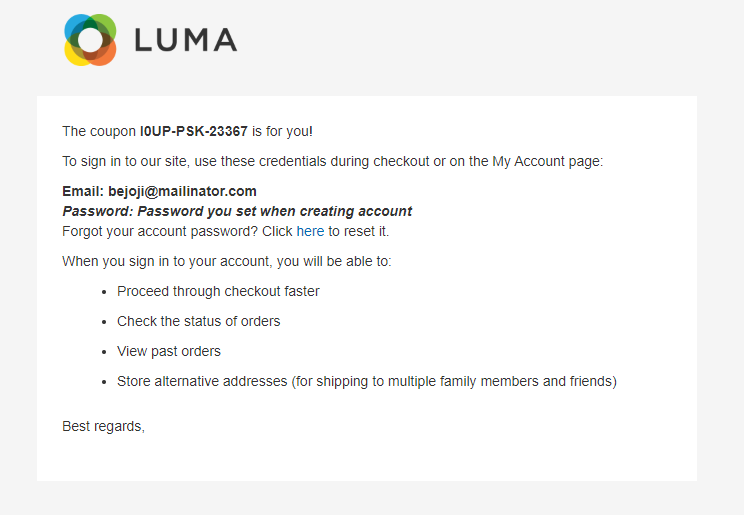Viewport: 744px width, 515px height.
Task: Click bullet dot beside "Store alternative addresses"
Action: coord(105,382)
